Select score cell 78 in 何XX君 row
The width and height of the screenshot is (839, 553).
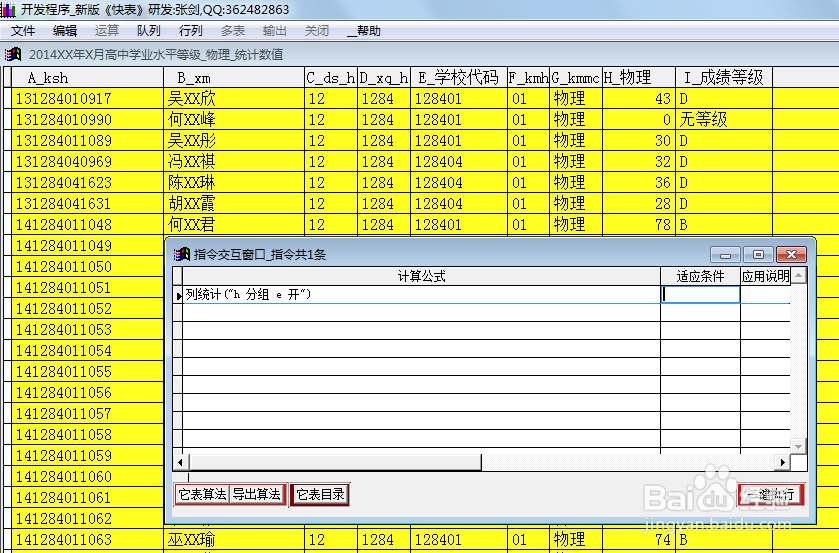click(639, 224)
